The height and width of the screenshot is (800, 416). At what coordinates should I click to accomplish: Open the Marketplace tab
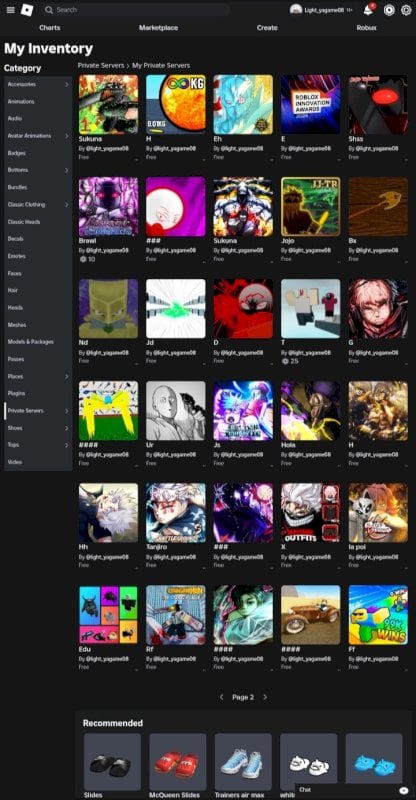click(158, 28)
